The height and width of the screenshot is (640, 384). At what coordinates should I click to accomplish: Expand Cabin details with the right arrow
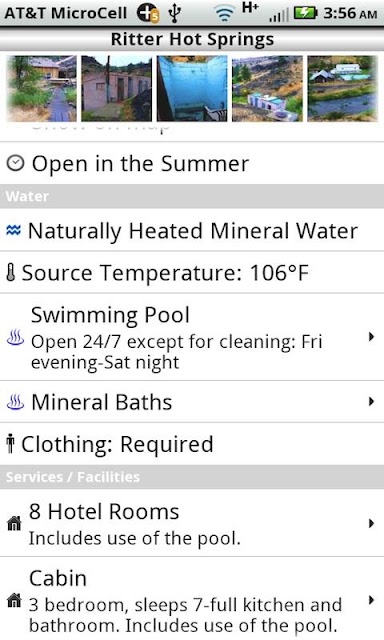pyautogui.click(x=371, y=600)
